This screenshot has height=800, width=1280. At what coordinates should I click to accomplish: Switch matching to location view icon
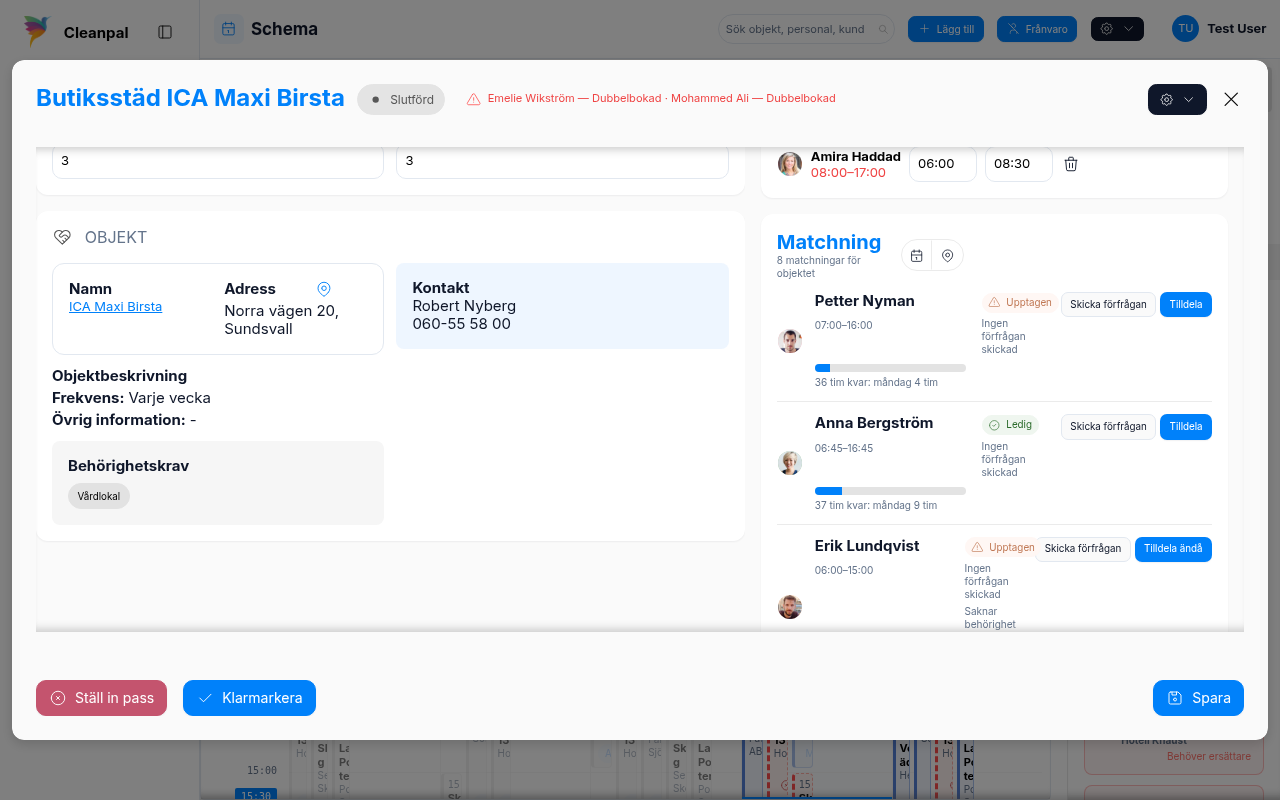(x=947, y=255)
